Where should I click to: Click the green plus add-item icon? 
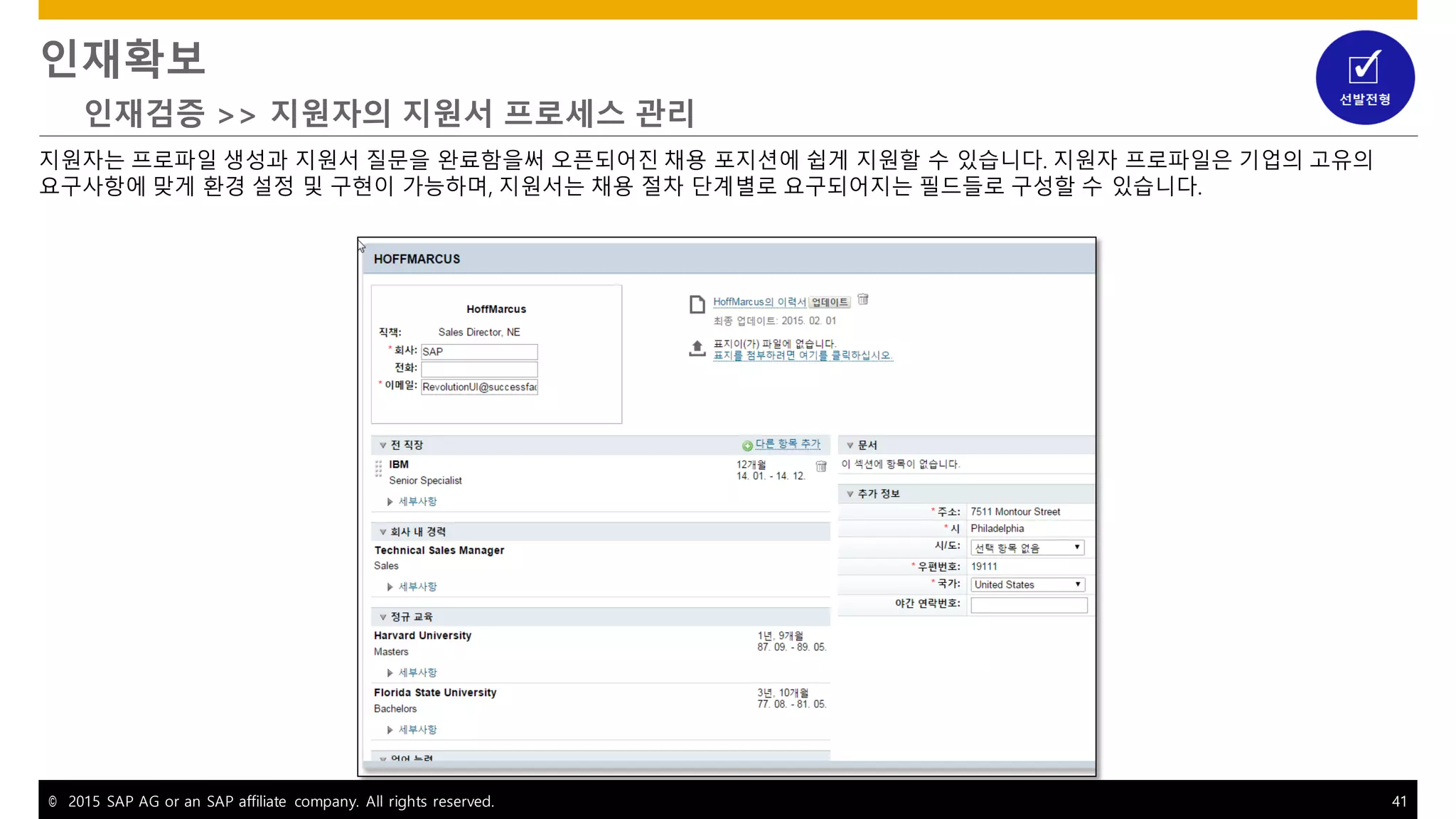click(x=747, y=446)
